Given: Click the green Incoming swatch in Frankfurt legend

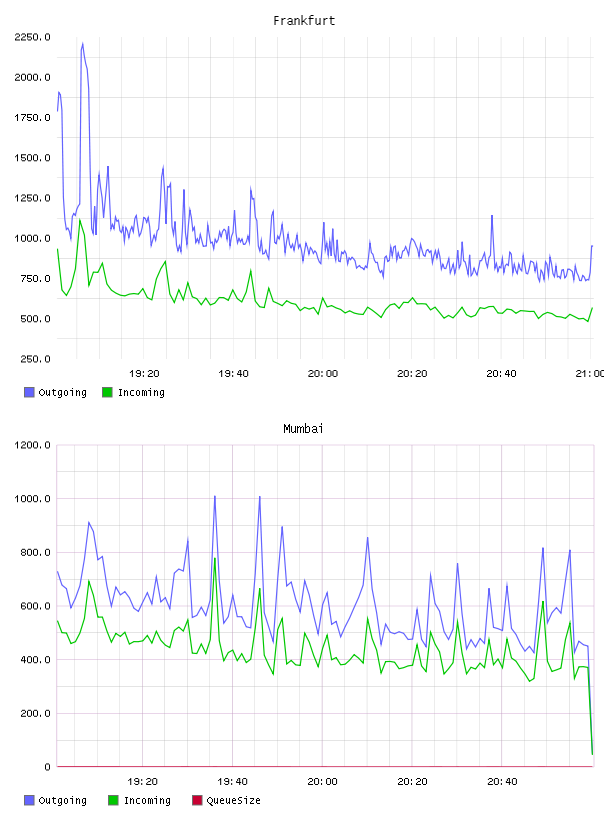Looking at the screenshot, I should coord(107,392).
